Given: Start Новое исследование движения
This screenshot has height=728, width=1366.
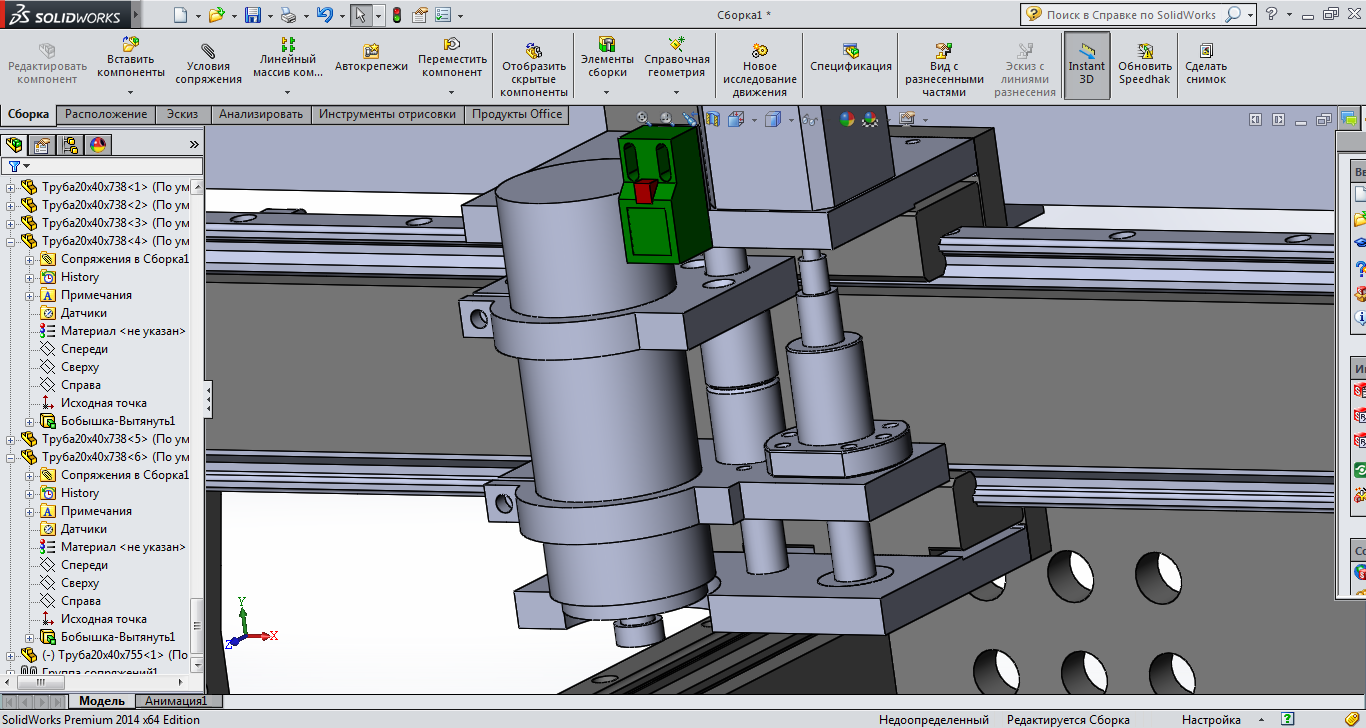Looking at the screenshot, I should click(759, 50).
